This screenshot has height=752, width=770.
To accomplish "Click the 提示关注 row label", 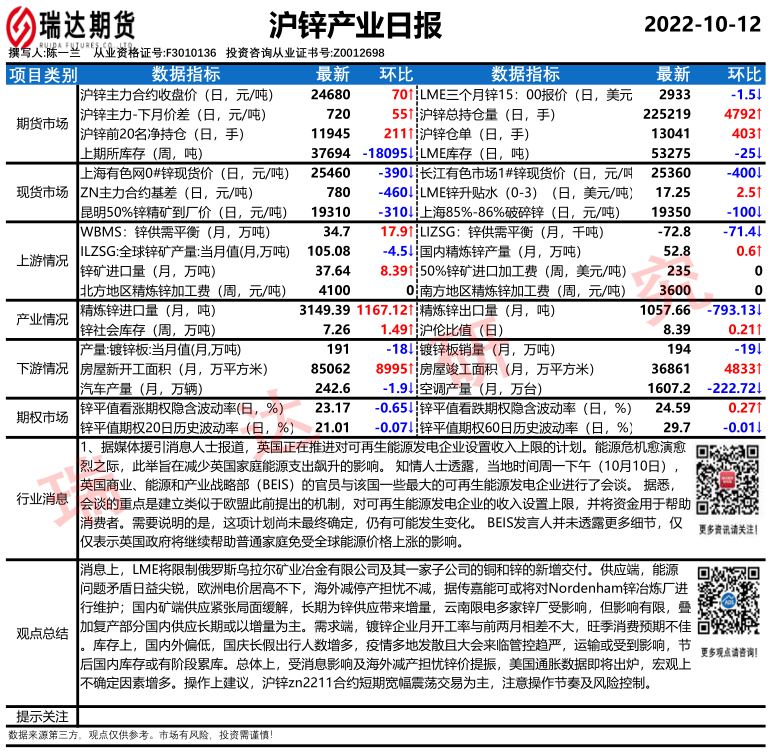I will click(41, 716).
